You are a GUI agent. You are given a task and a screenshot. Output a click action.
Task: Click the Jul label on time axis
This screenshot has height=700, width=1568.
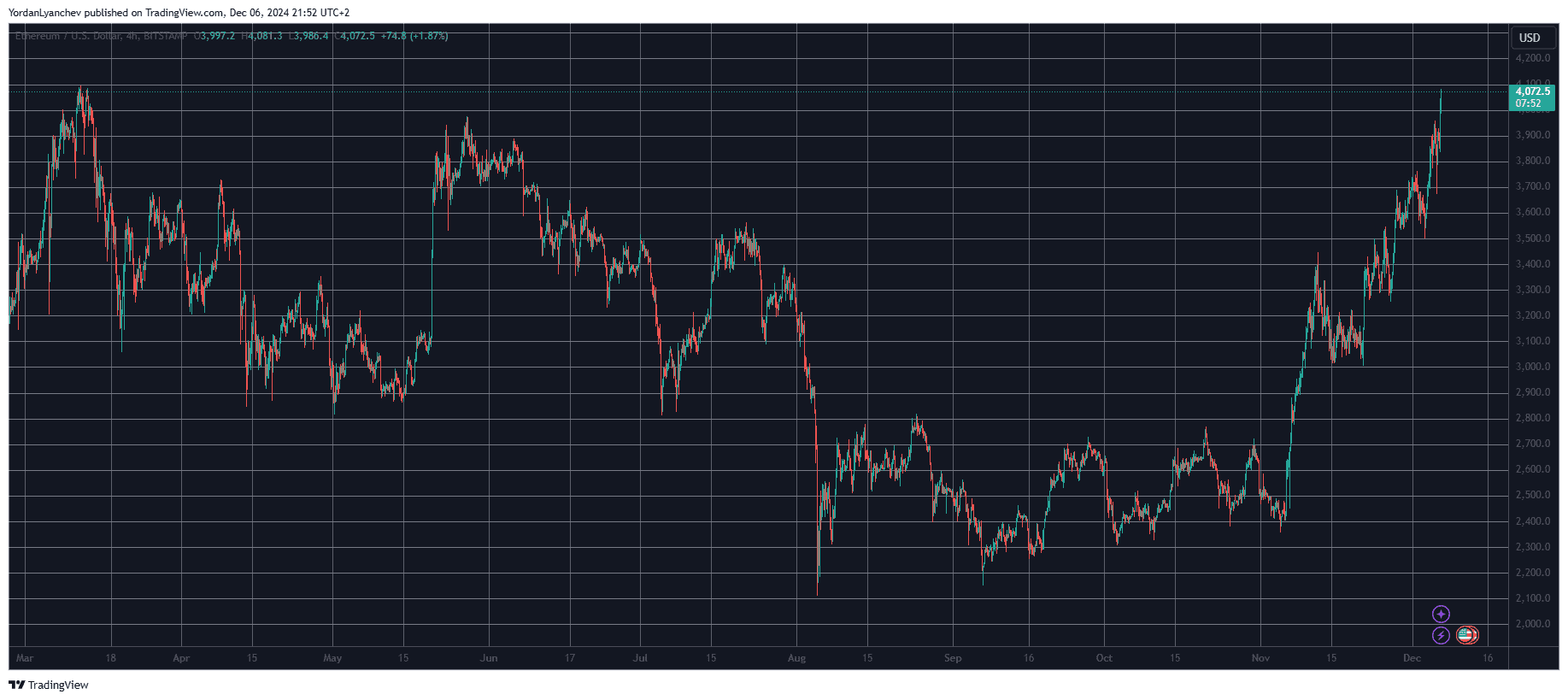click(640, 658)
